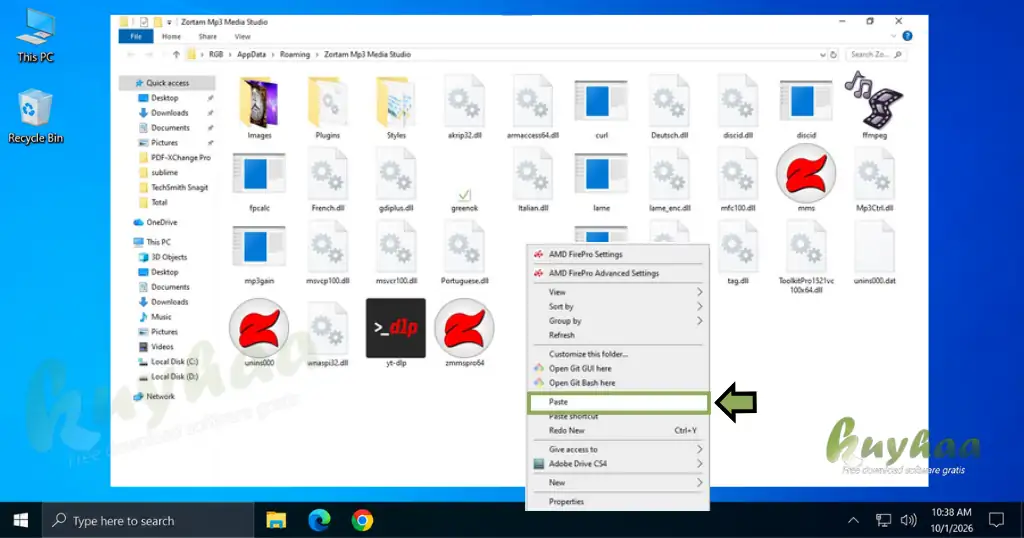Open the File ribbon tab
Screen dimensions: 1024x538
coord(136,37)
